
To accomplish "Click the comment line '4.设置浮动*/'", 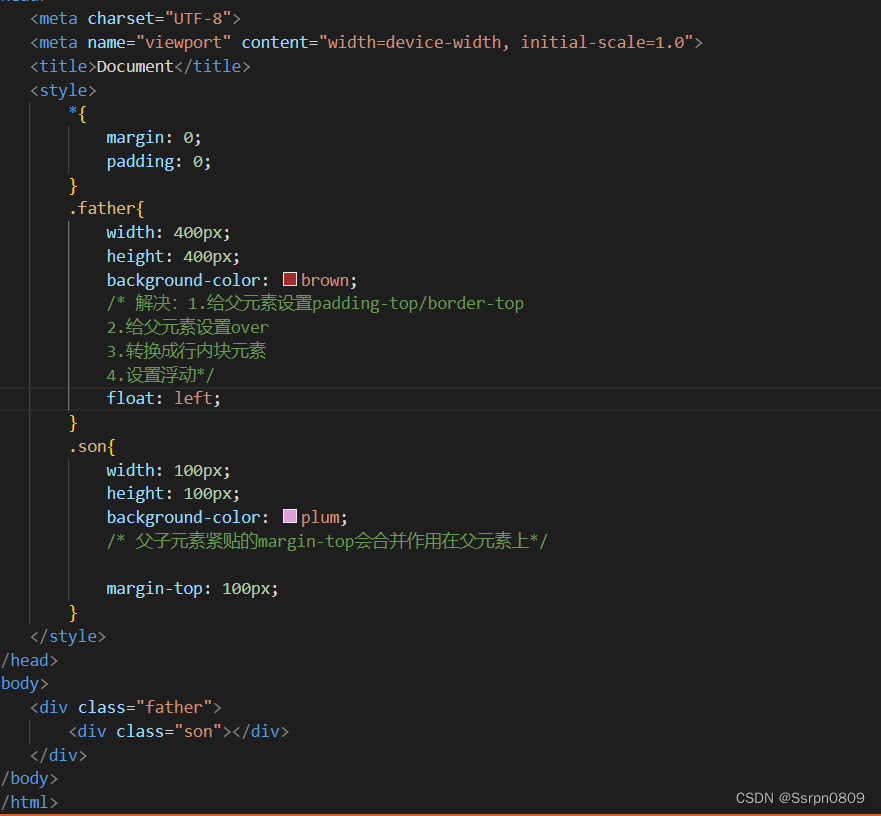I will pos(161,375).
